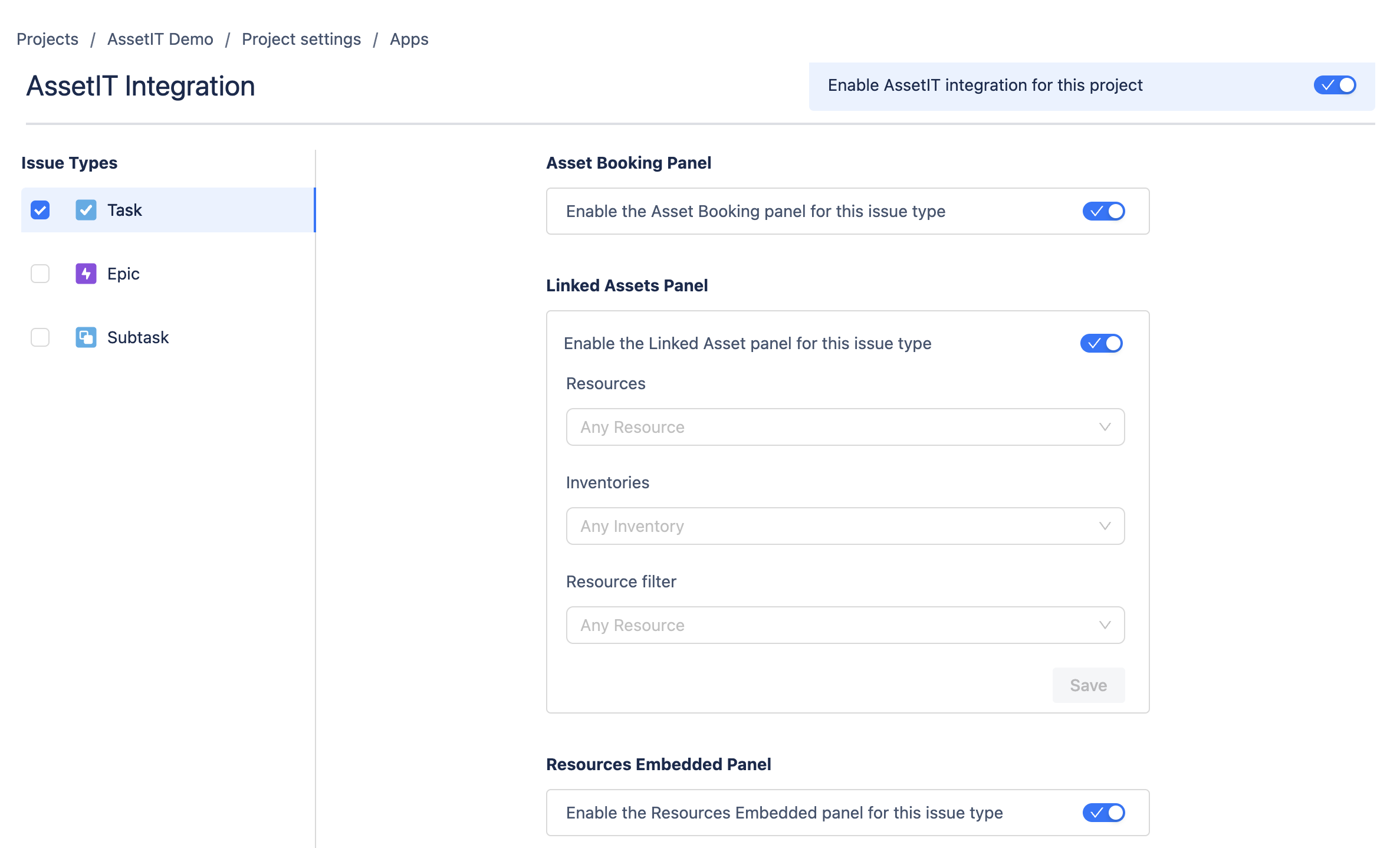Screen dimensions: 1400x848
Task: Open the Resources dropdown
Action: (x=845, y=426)
